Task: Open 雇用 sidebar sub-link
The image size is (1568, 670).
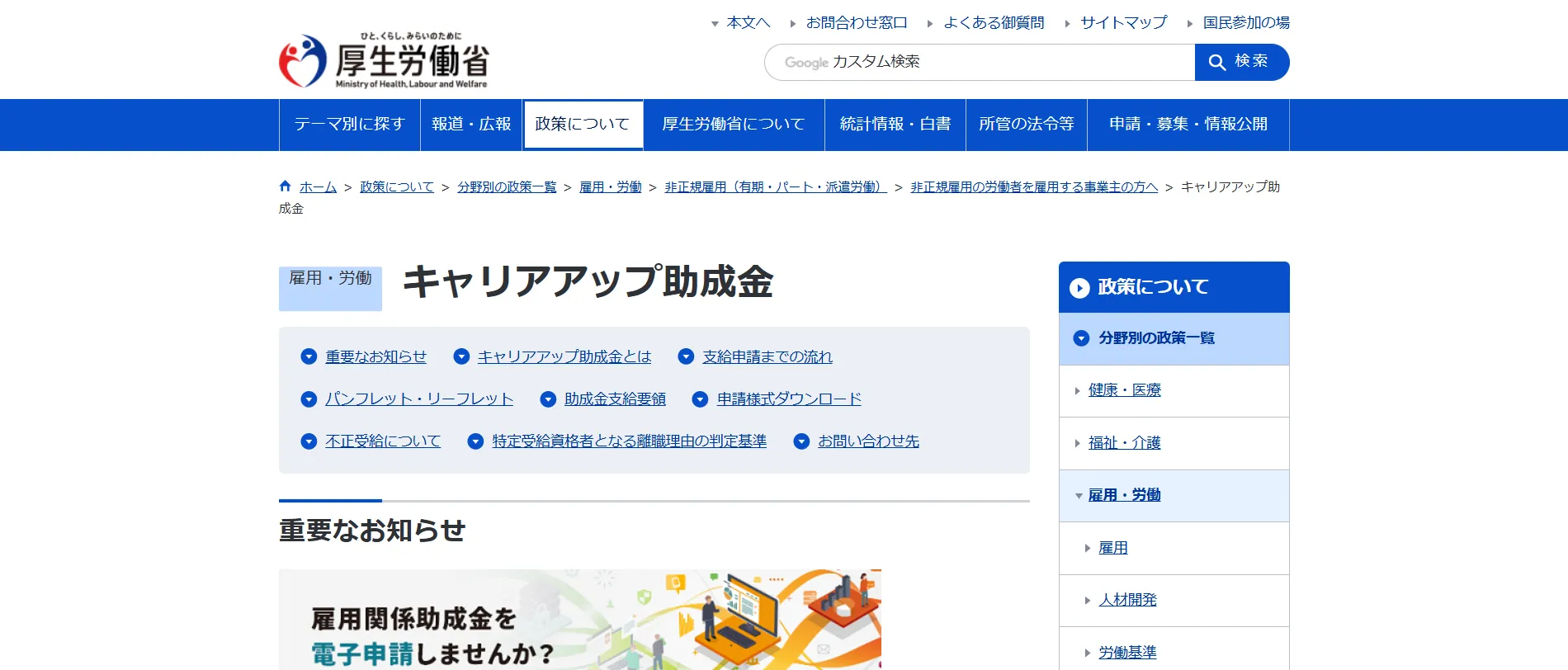Action: tap(1112, 548)
